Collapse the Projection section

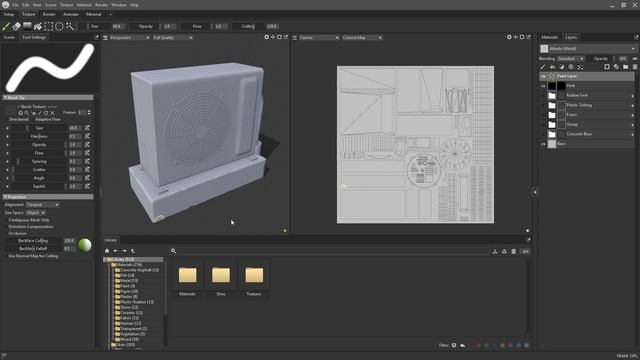(48, 197)
